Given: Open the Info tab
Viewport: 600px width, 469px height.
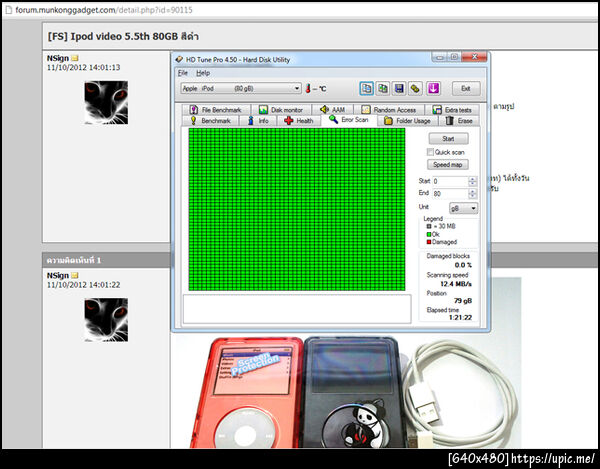Looking at the screenshot, I should (x=258, y=121).
